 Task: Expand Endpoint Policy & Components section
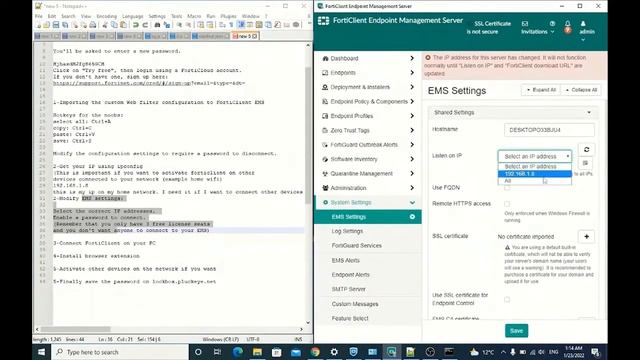click(368, 101)
